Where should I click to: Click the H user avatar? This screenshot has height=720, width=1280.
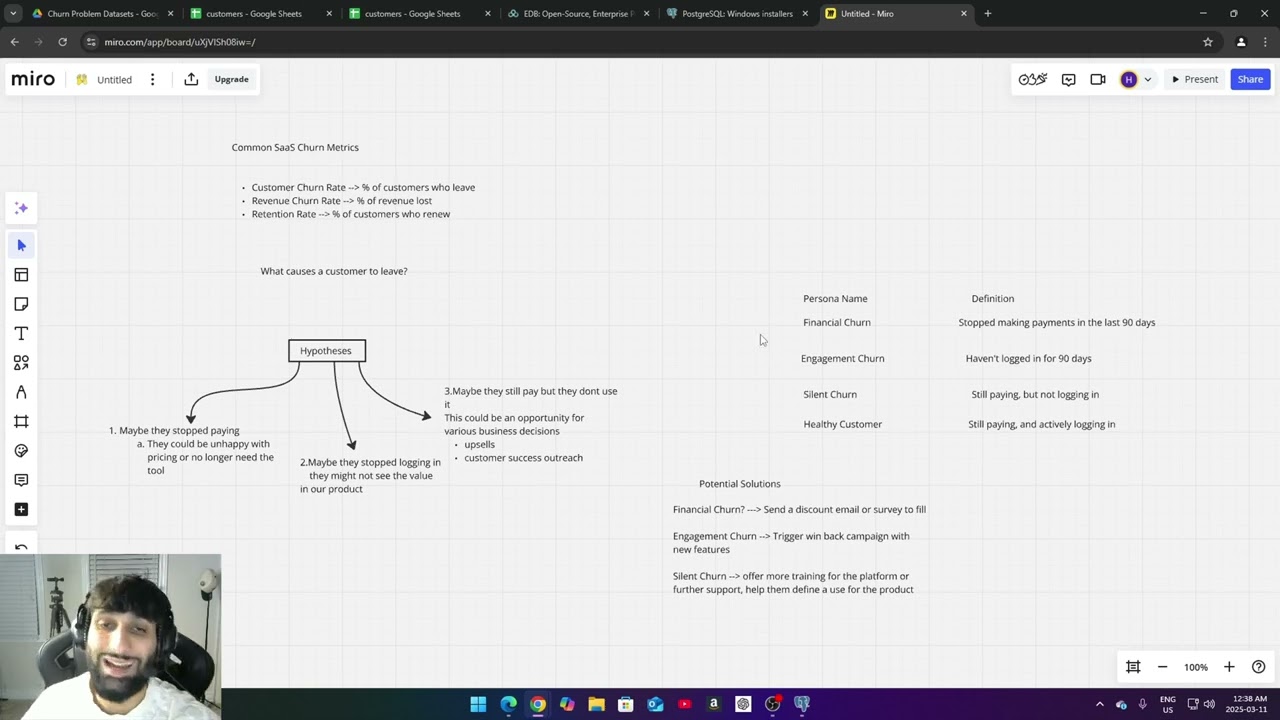tap(1129, 79)
